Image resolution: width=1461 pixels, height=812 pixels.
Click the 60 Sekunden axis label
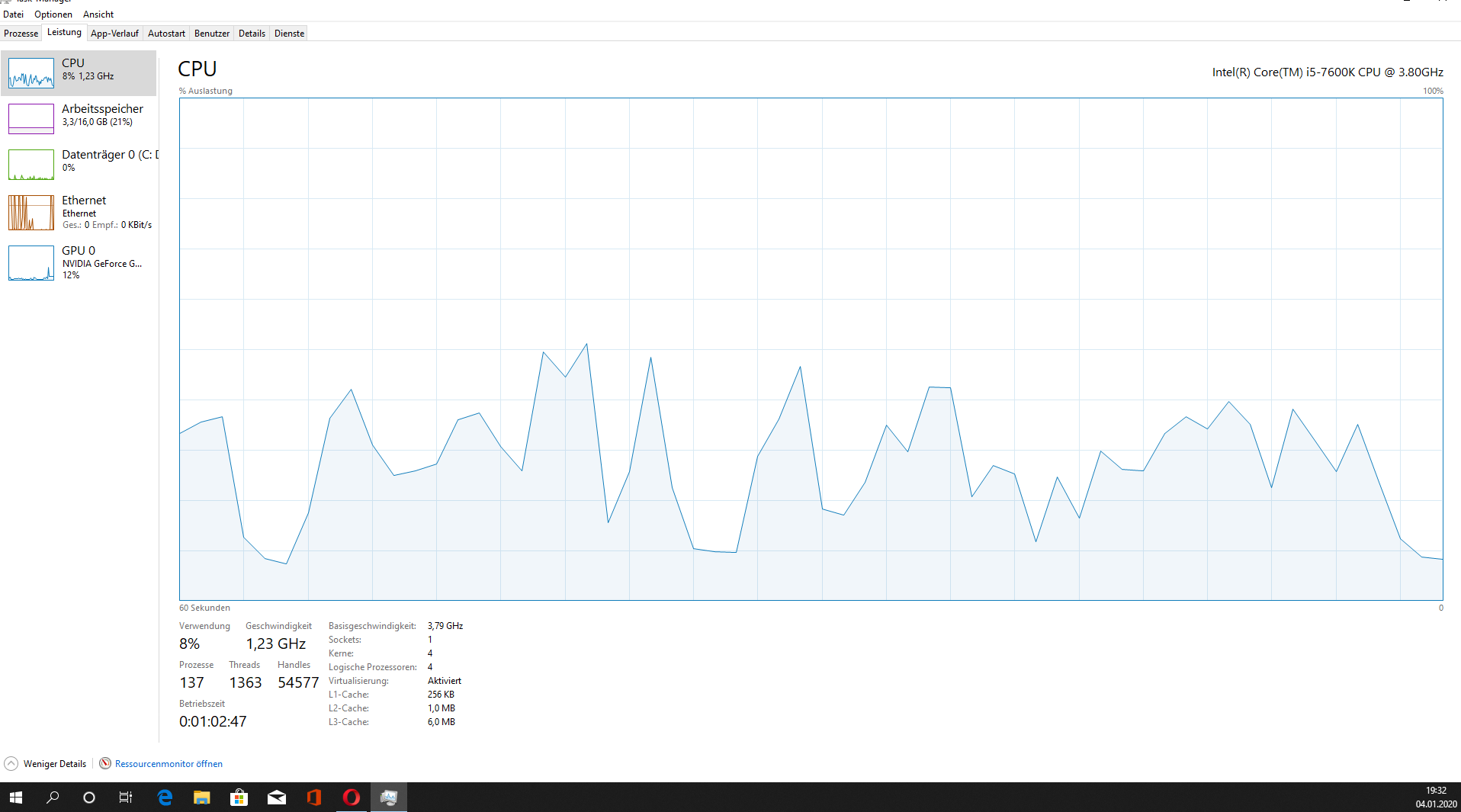point(204,608)
